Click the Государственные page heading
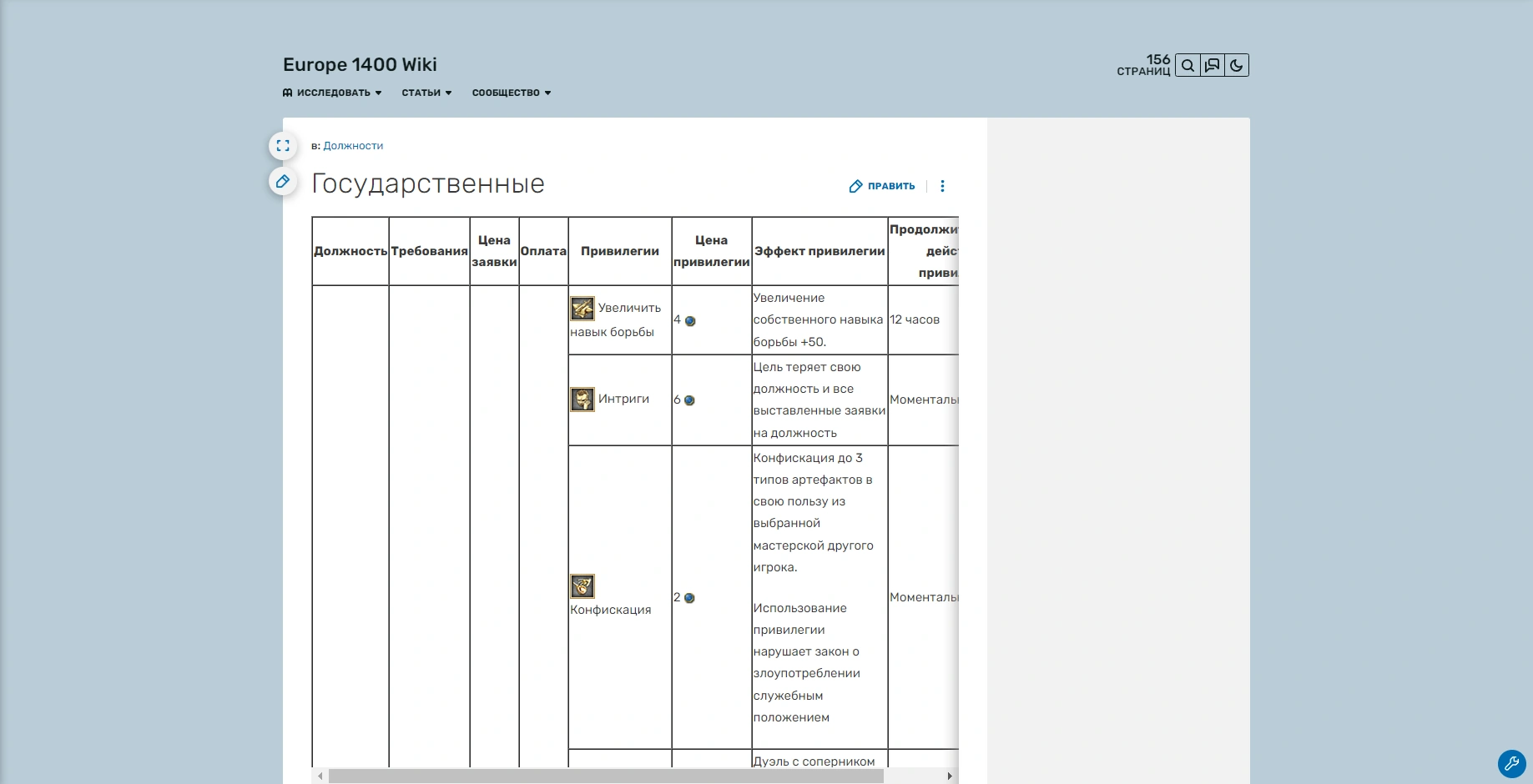 pos(428,183)
